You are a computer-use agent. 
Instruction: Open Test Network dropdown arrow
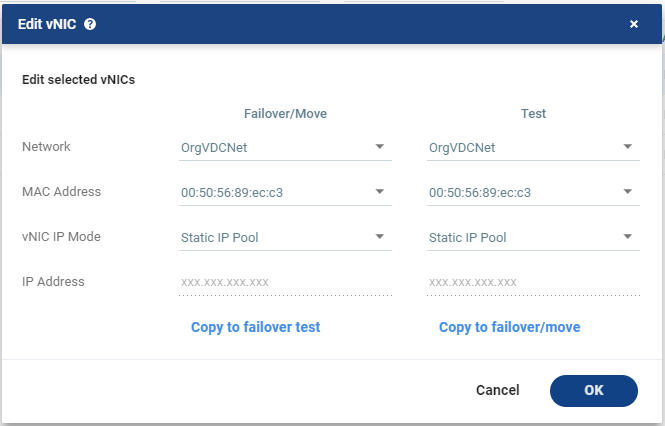[628, 147]
